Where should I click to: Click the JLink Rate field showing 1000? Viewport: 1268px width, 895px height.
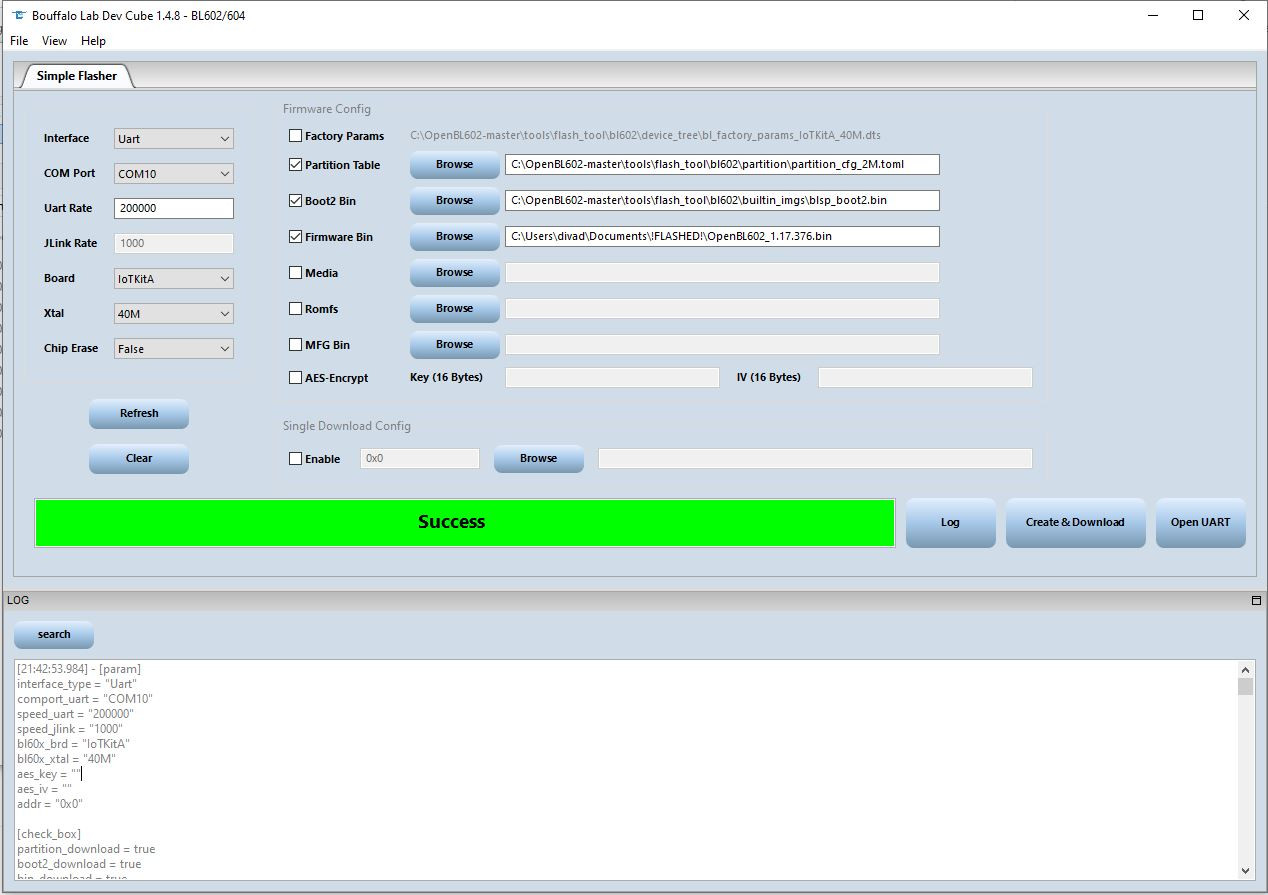[x=174, y=243]
